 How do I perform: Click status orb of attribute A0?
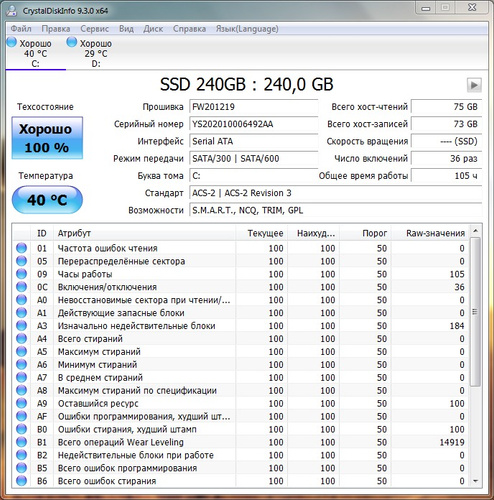pos(22,300)
